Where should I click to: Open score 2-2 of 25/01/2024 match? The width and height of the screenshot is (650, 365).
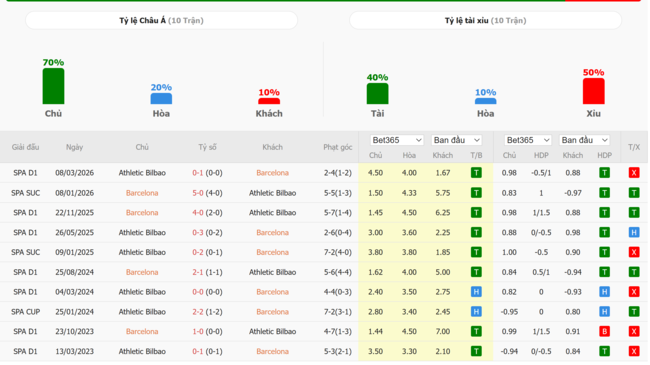point(198,312)
